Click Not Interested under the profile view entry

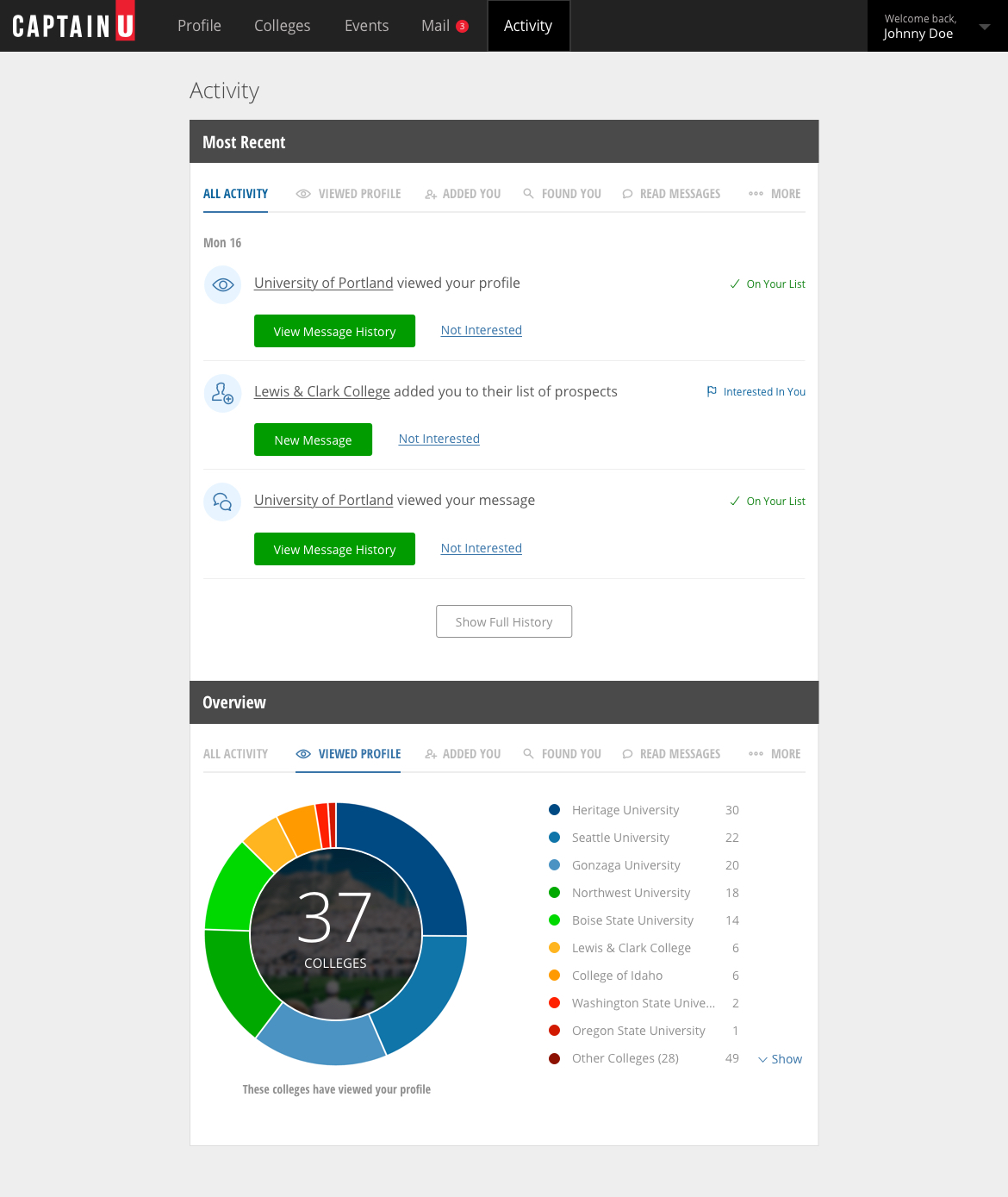point(482,330)
